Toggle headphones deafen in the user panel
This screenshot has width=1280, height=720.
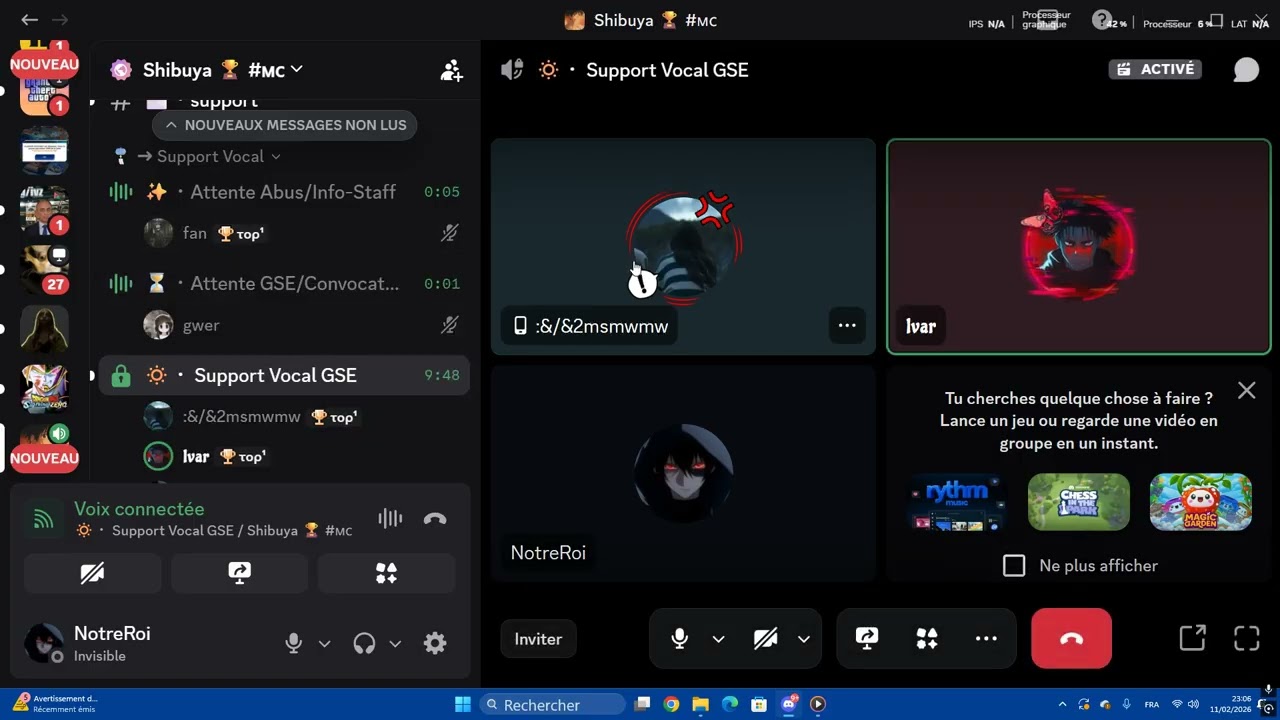pos(364,643)
